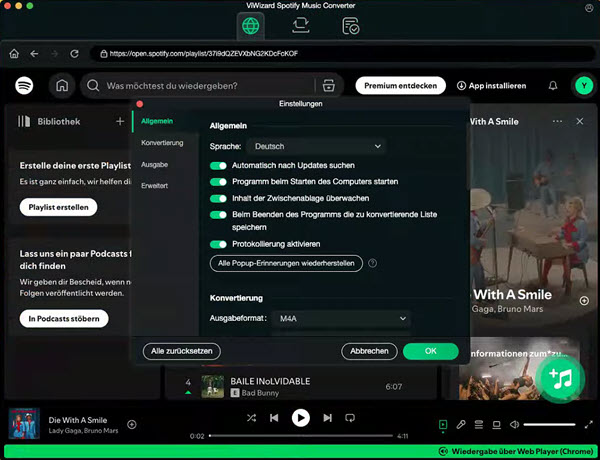Toggle Inhalt der Zwischenablage überwachen
The height and width of the screenshot is (460, 600).
point(218,198)
